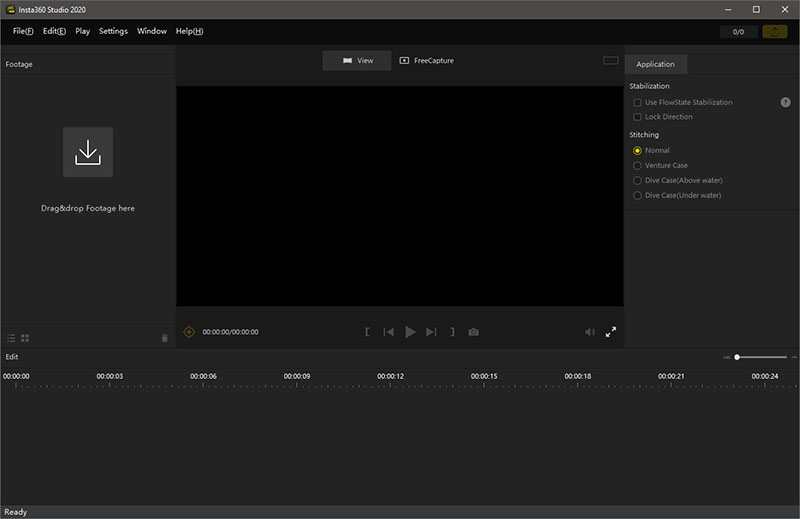Open the File menu
Viewport: 800px width, 519px height.
point(23,31)
